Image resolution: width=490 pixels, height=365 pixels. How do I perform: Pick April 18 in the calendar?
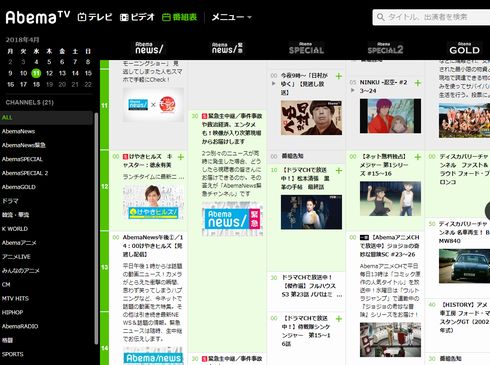pyautogui.click(x=36, y=84)
